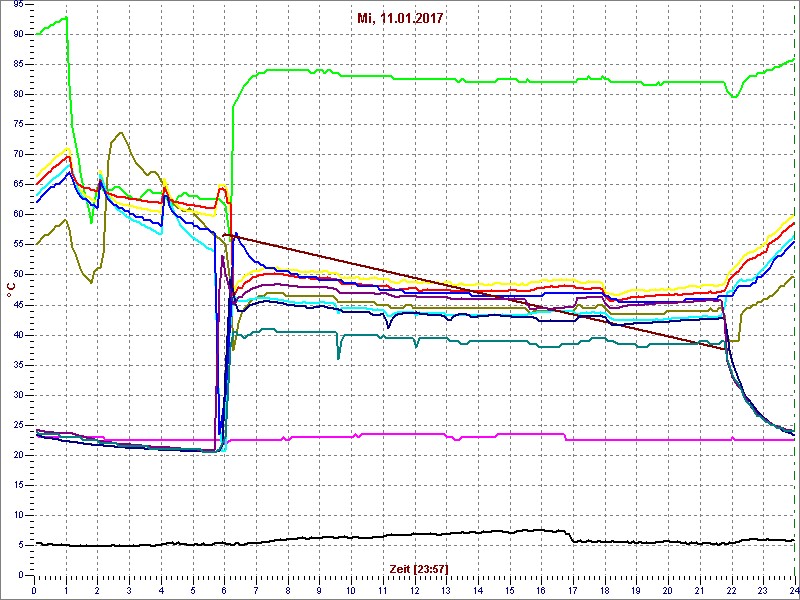Viewport: 800px width, 600px height.
Task: Select the 80 value on the temperature axis
Action: coord(18,94)
